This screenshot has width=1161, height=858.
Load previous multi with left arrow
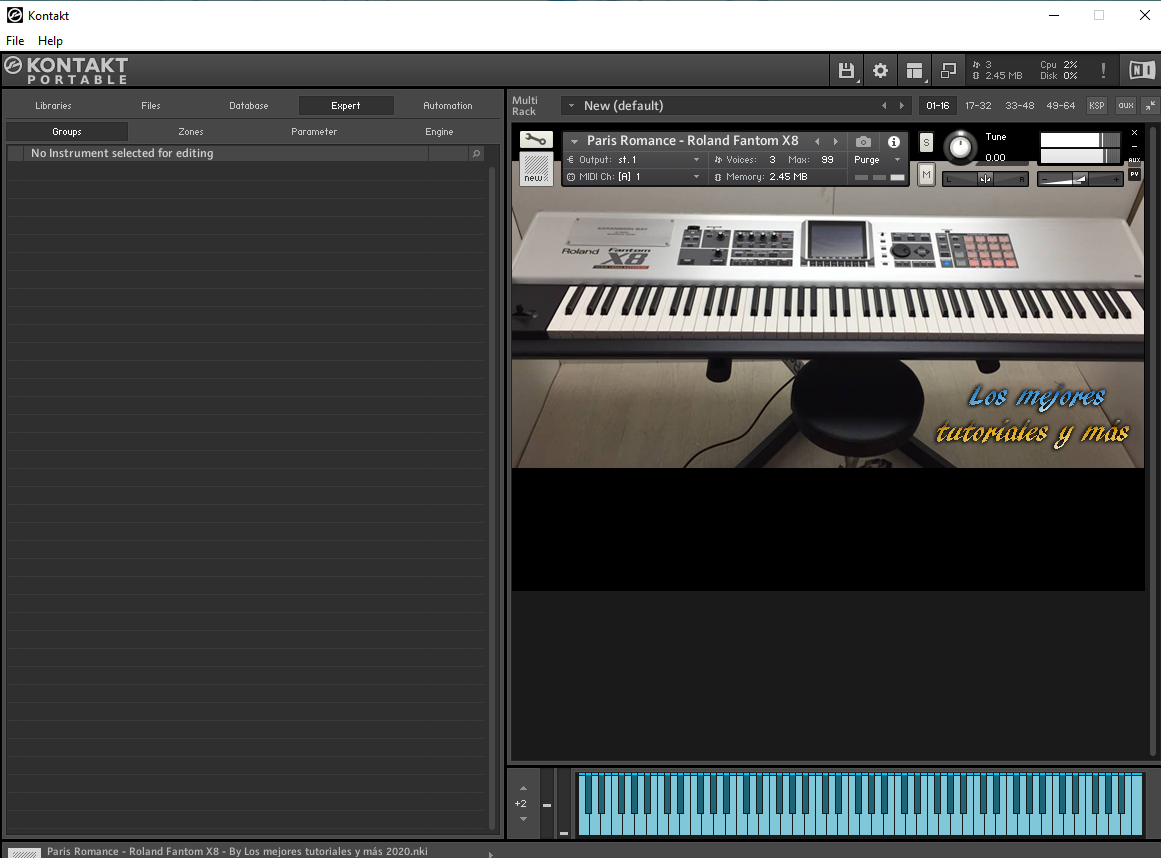[884, 106]
